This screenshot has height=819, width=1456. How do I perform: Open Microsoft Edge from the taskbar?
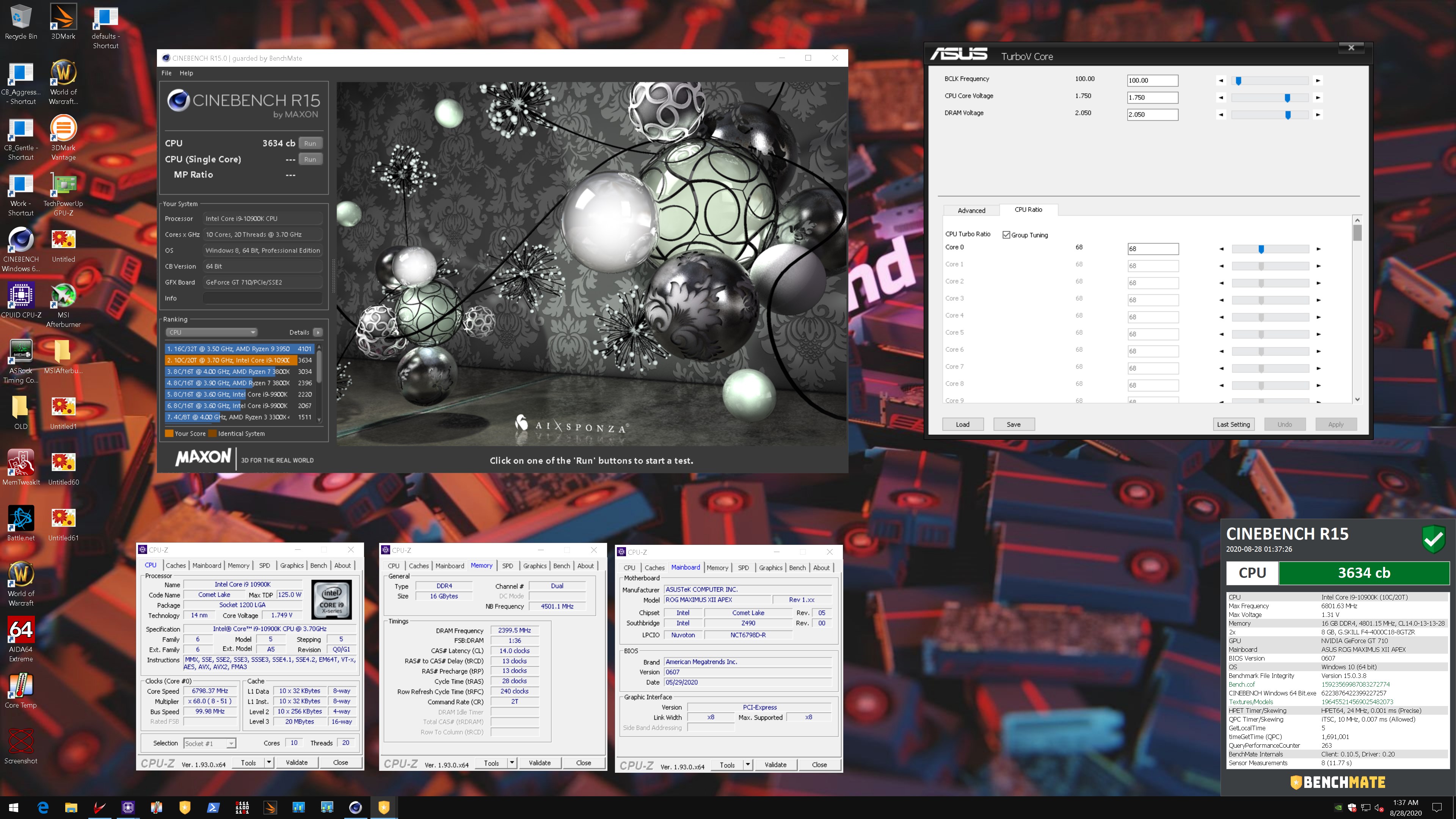(x=43, y=807)
